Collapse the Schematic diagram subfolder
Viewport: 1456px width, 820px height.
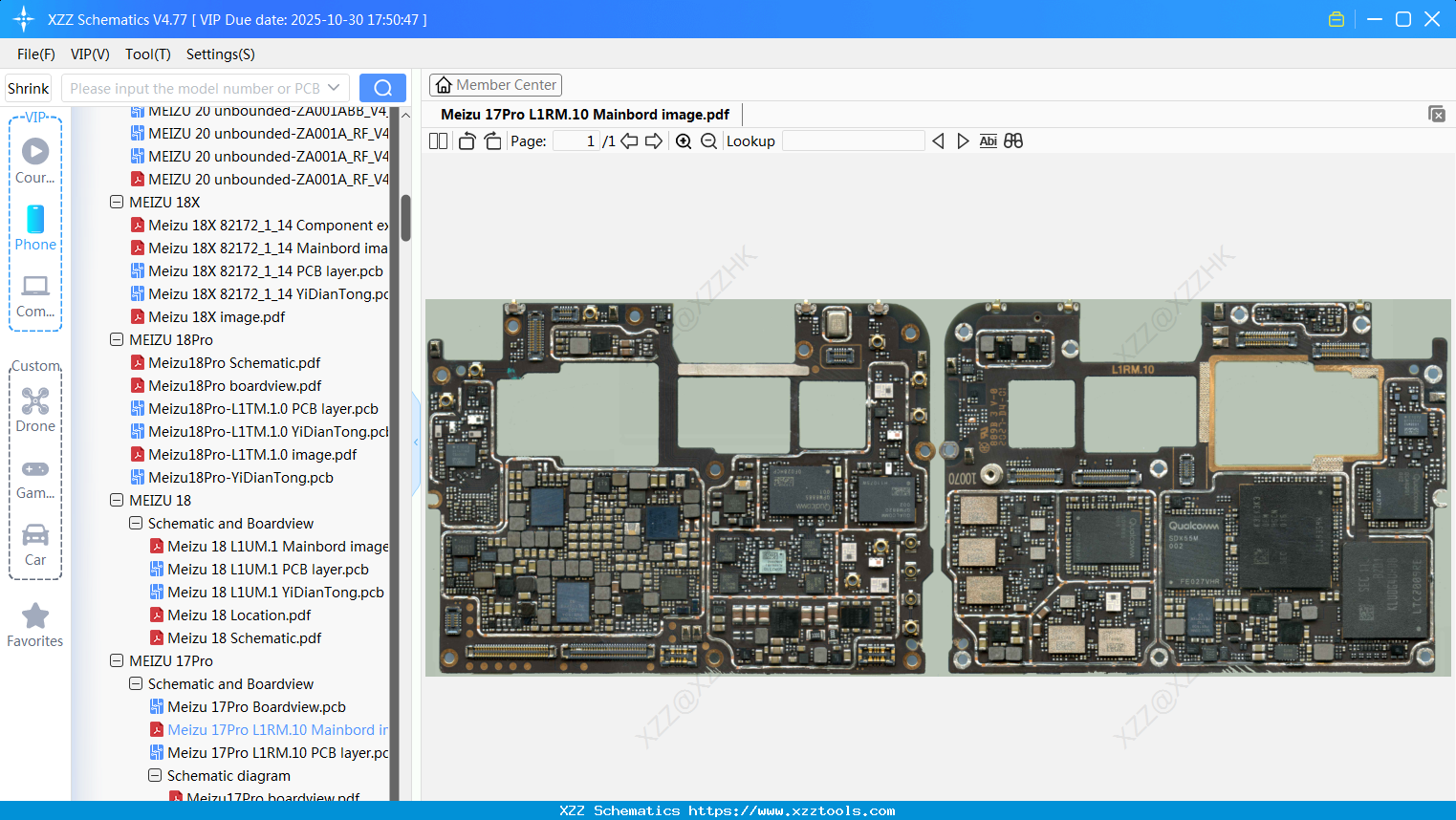tap(155, 776)
